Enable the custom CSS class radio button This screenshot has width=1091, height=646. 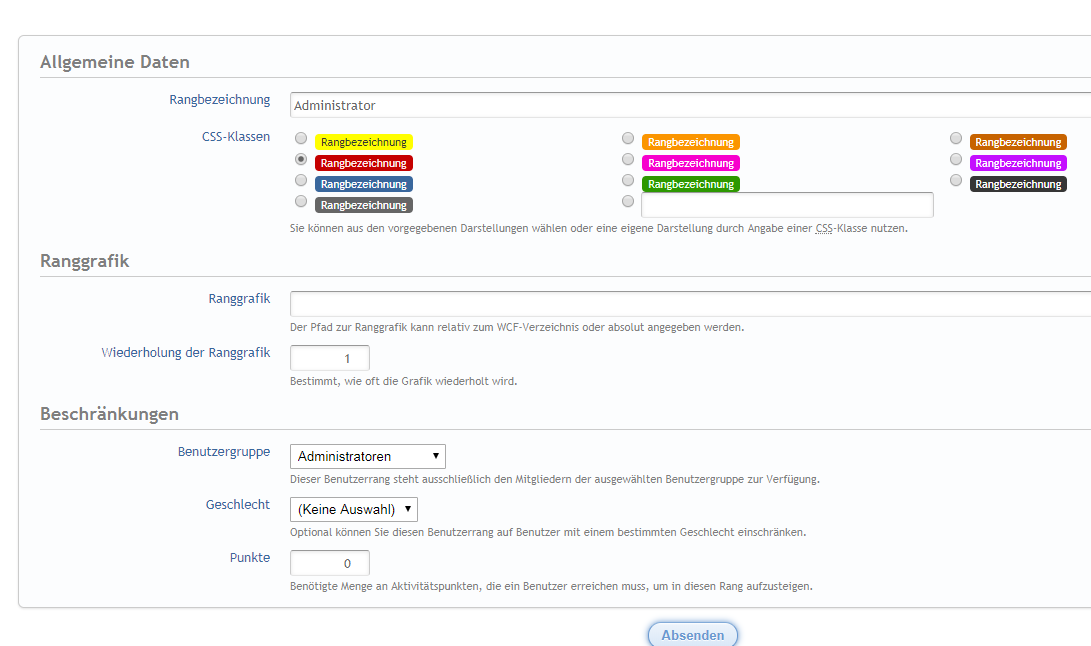pos(628,201)
